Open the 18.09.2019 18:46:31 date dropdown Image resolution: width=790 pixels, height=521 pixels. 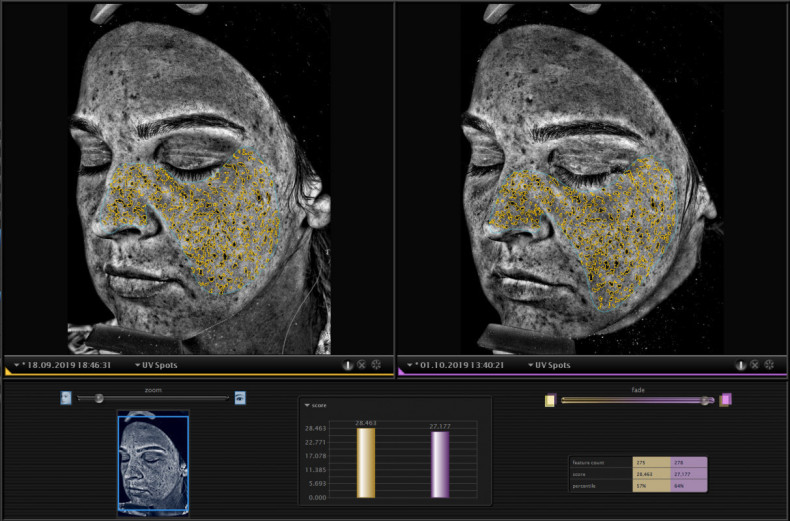point(60,366)
